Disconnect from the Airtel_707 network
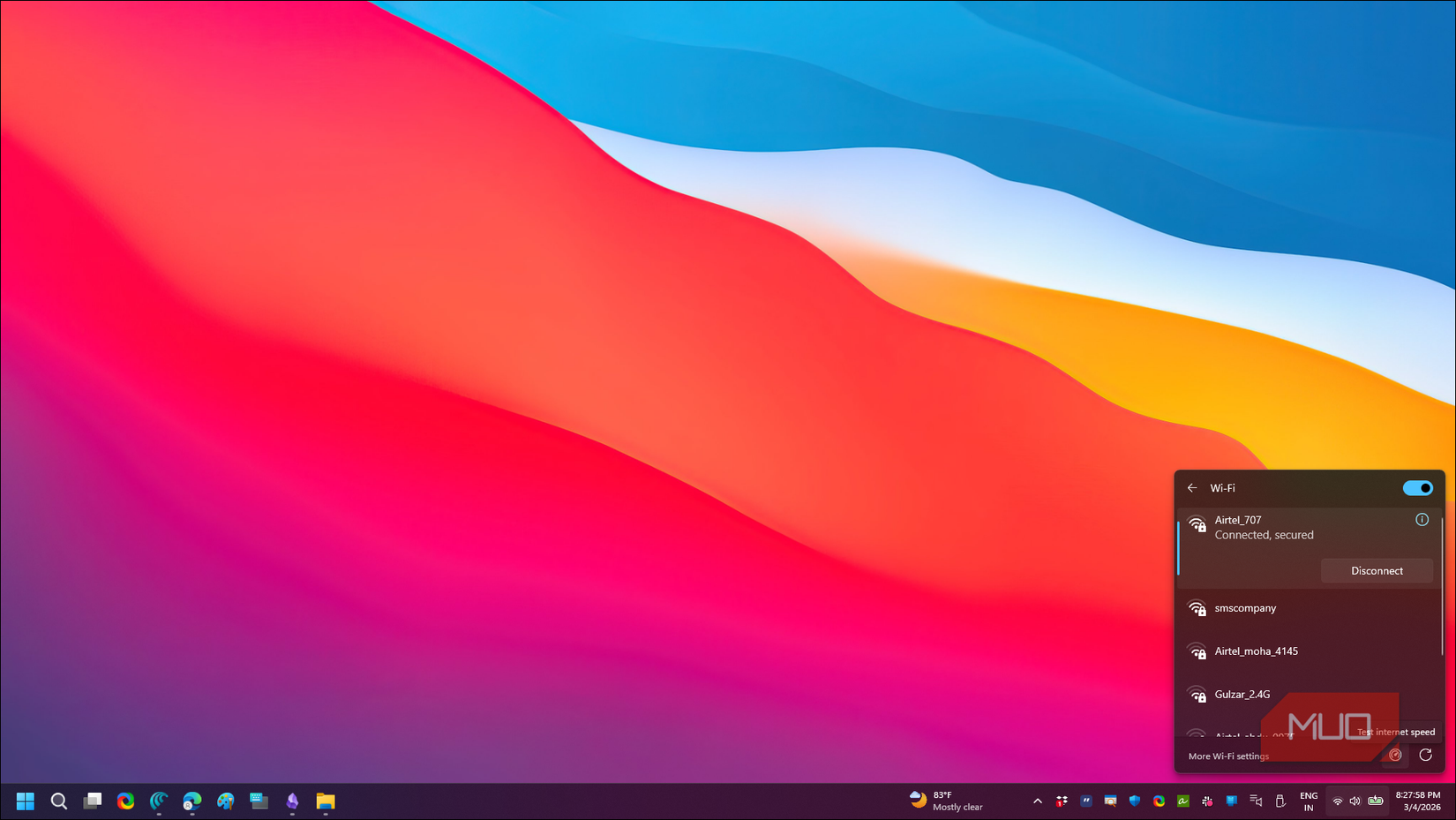Screen dimensions: 1456x820 point(1377,570)
